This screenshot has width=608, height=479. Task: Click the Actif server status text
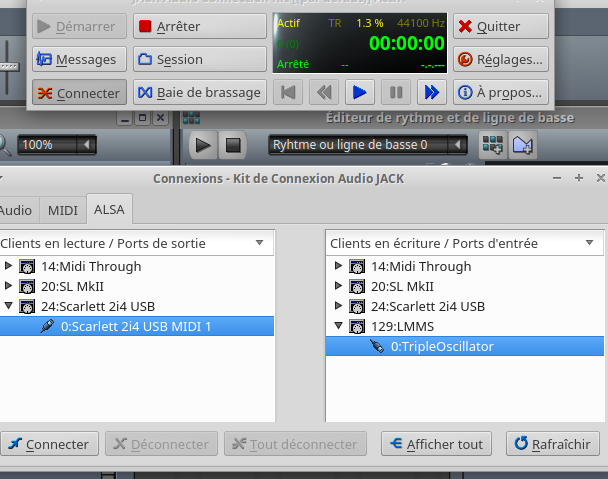coord(288,23)
